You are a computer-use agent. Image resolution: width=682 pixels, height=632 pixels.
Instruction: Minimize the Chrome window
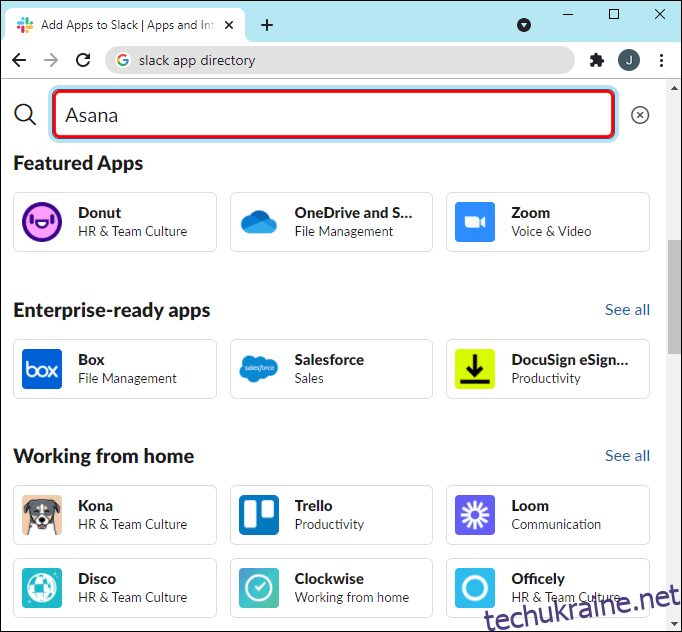point(568,14)
